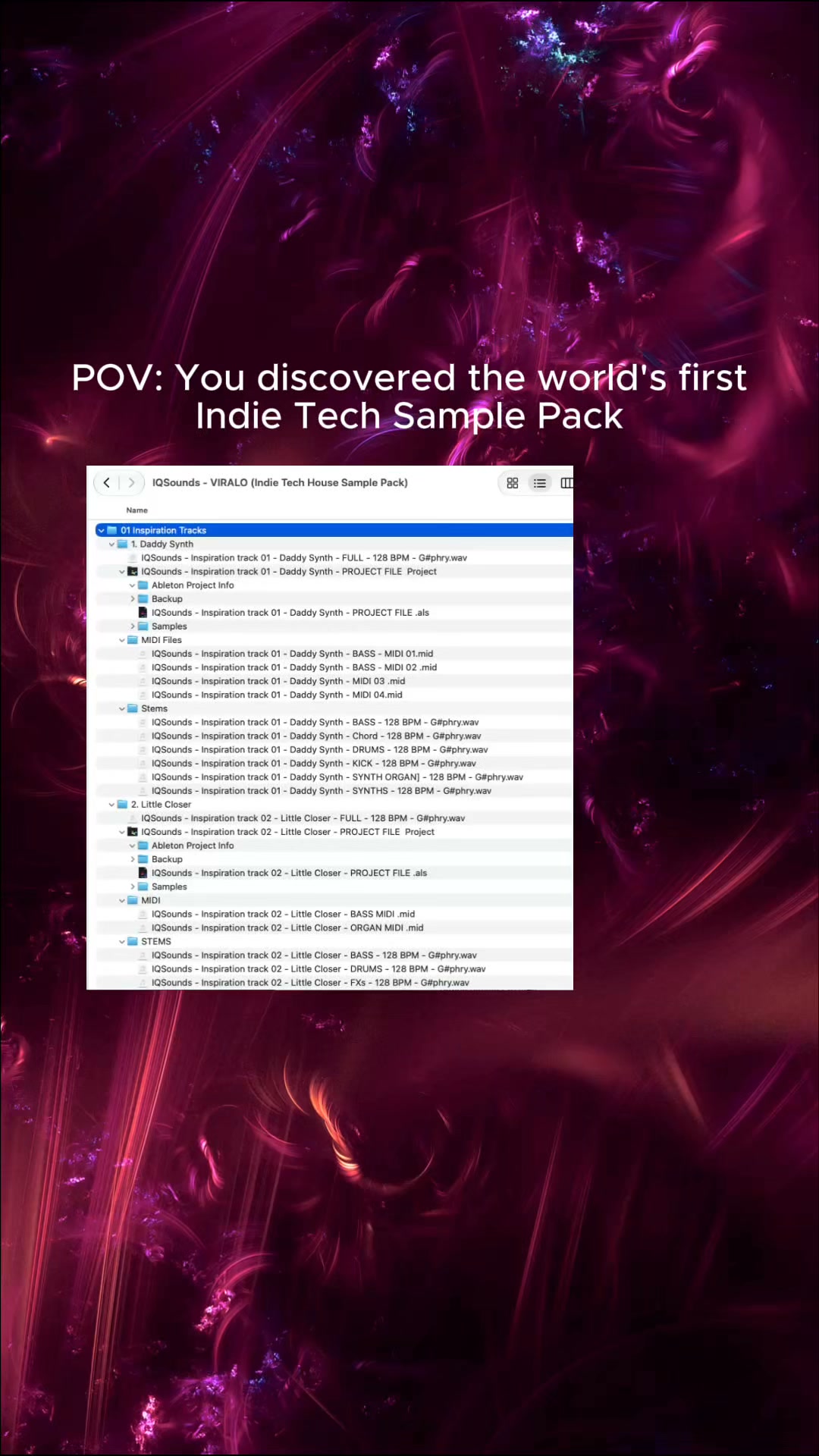
Task: Collapse the 2. Little Closer folder
Action: coord(111,805)
